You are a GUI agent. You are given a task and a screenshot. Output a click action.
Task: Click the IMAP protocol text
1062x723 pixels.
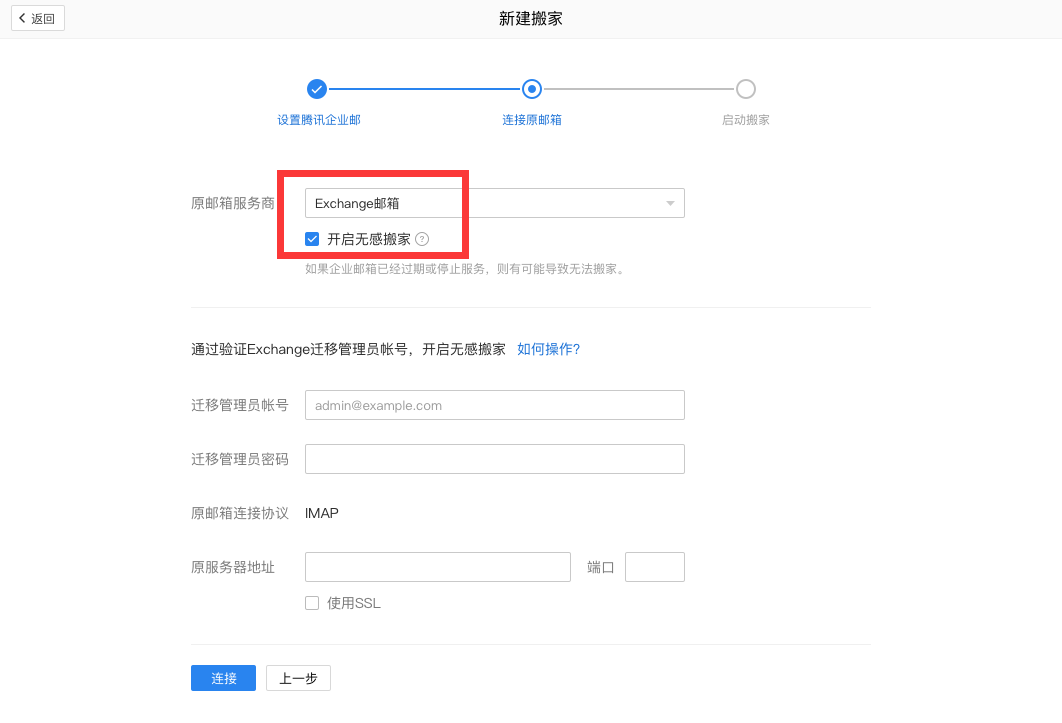(322, 513)
